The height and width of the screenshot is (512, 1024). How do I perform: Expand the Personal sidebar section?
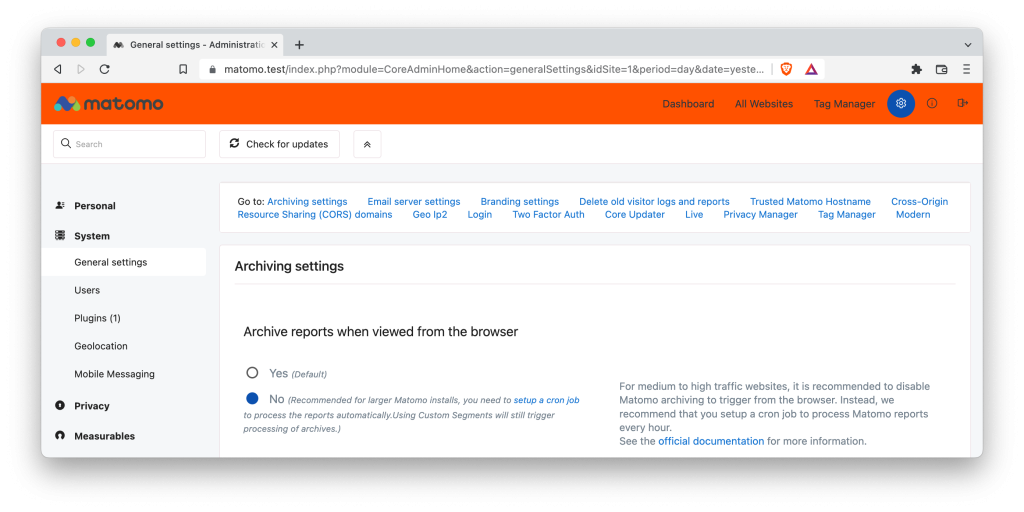pyautogui.click(x=95, y=206)
